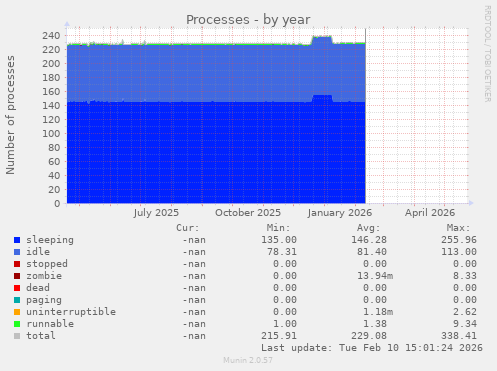Click the dead legend color swatch

pyautogui.click(x=17, y=288)
